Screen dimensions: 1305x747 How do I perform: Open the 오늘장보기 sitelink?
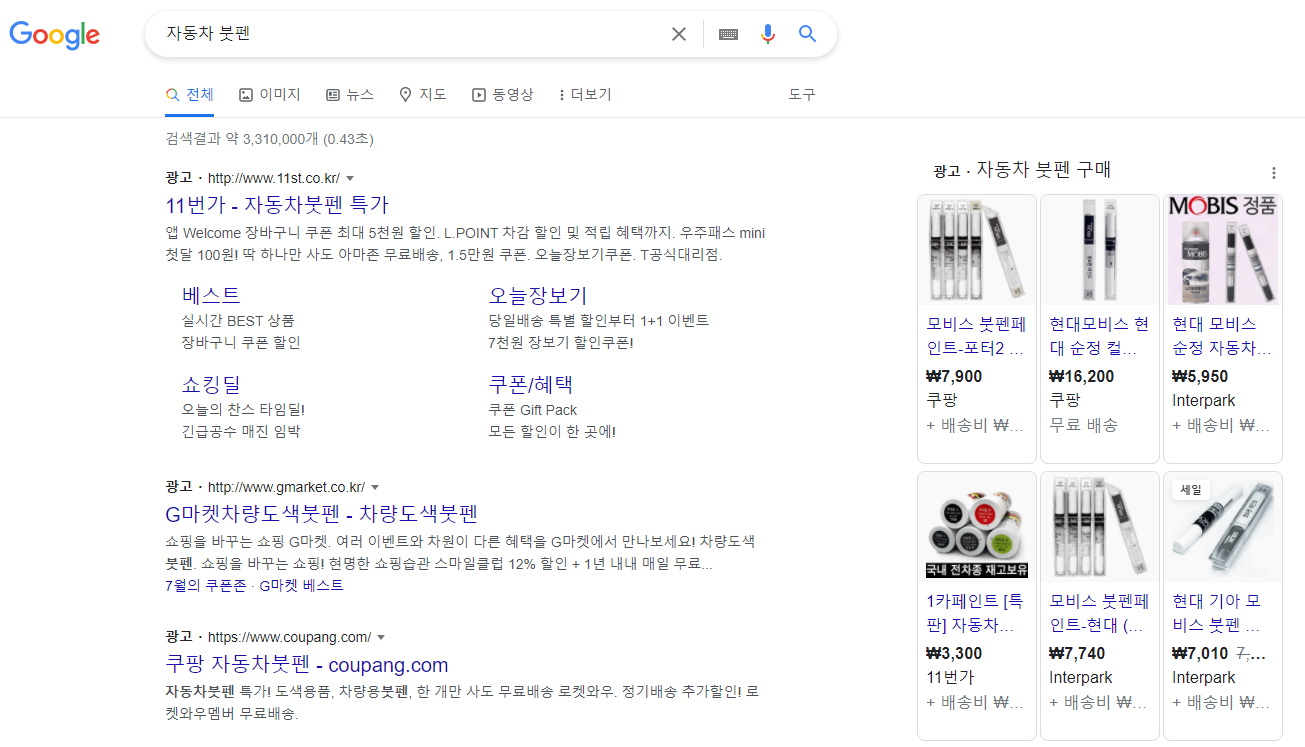[538, 296]
